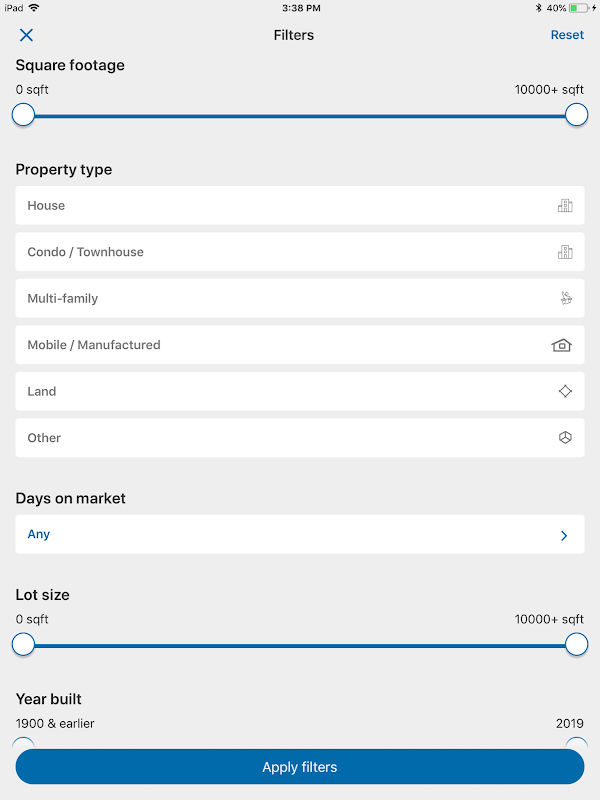The width and height of the screenshot is (600, 800).
Task: Tap the Multi-family property icon
Action: coord(565,298)
